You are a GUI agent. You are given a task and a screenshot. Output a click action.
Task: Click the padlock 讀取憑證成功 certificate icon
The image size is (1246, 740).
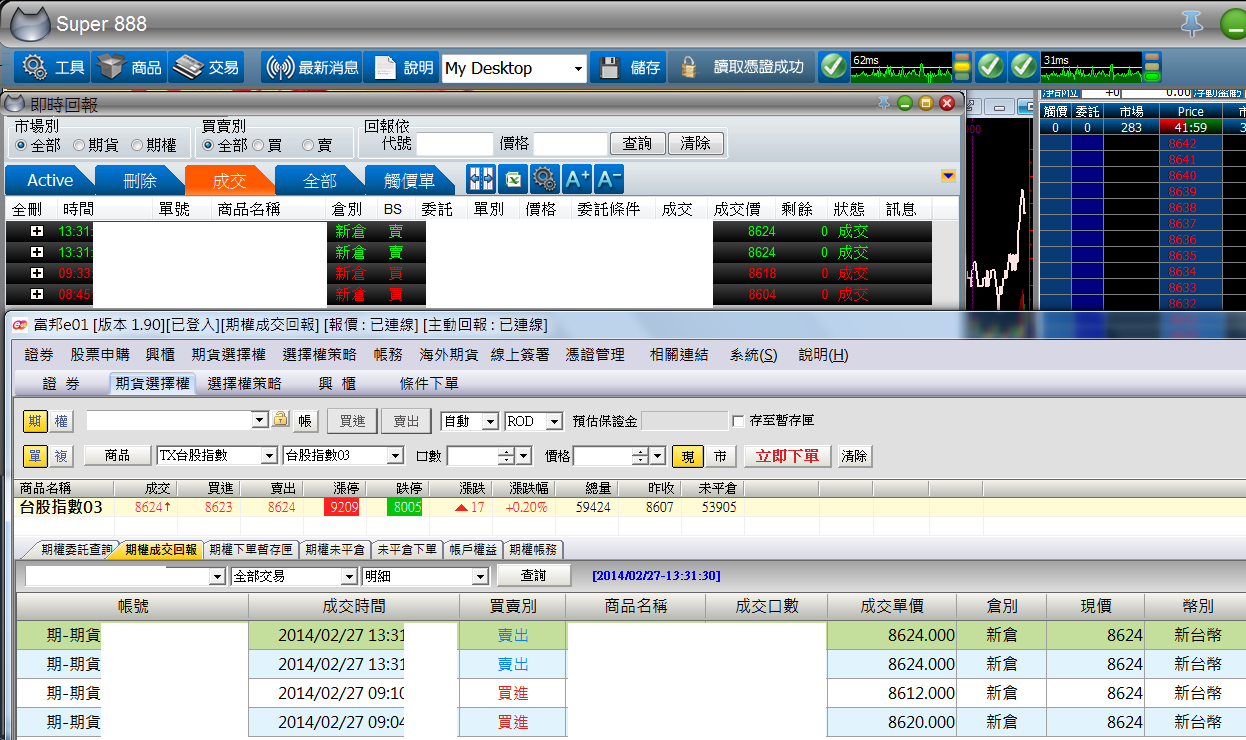click(742, 67)
